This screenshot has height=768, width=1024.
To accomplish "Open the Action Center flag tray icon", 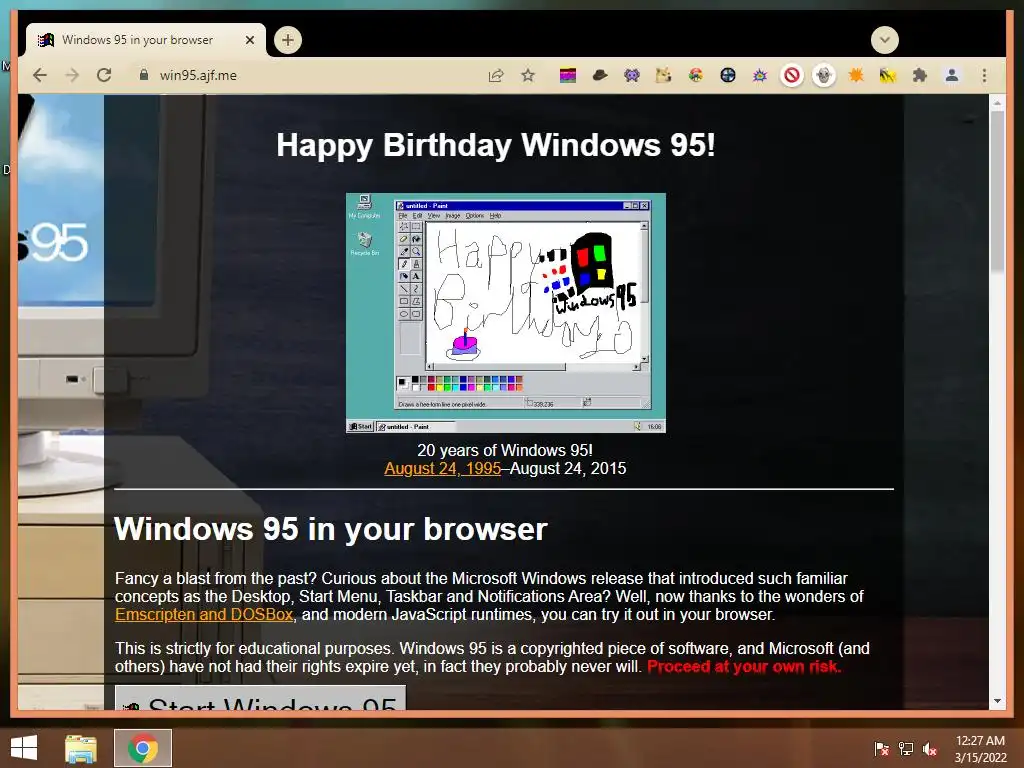I will (882, 748).
